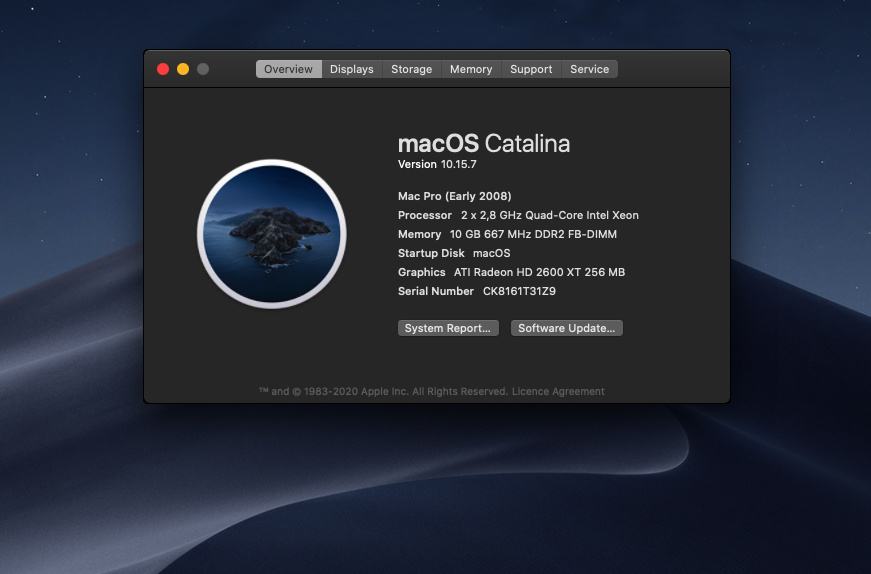Click the macOS Catalina island logo

tap(272, 234)
